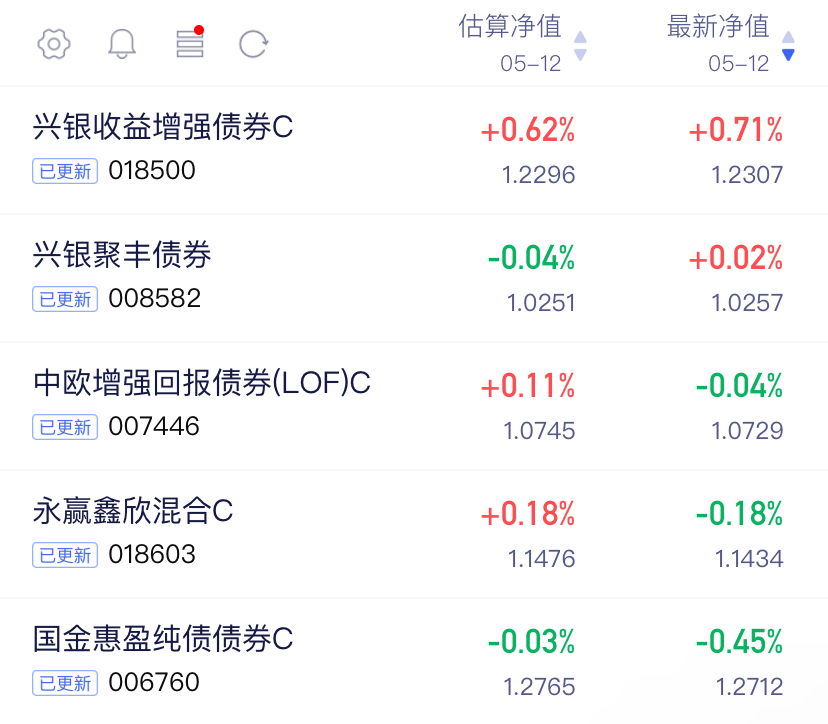828x724 pixels.
Task: Click the 已更新 tag beside 008582
Action: pyautogui.click(x=65, y=299)
